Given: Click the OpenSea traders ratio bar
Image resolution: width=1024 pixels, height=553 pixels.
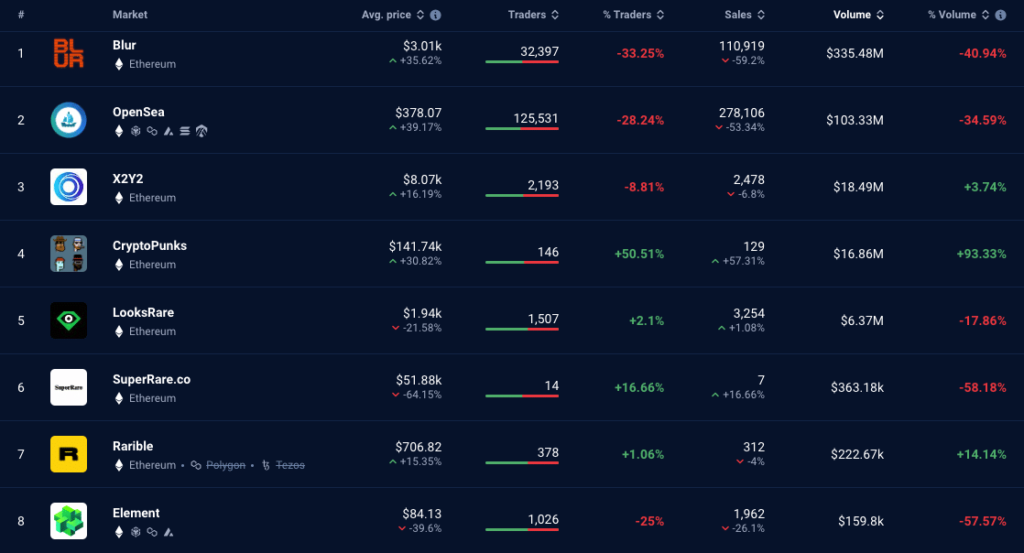Looking at the screenshot, I should coord(522,128).
